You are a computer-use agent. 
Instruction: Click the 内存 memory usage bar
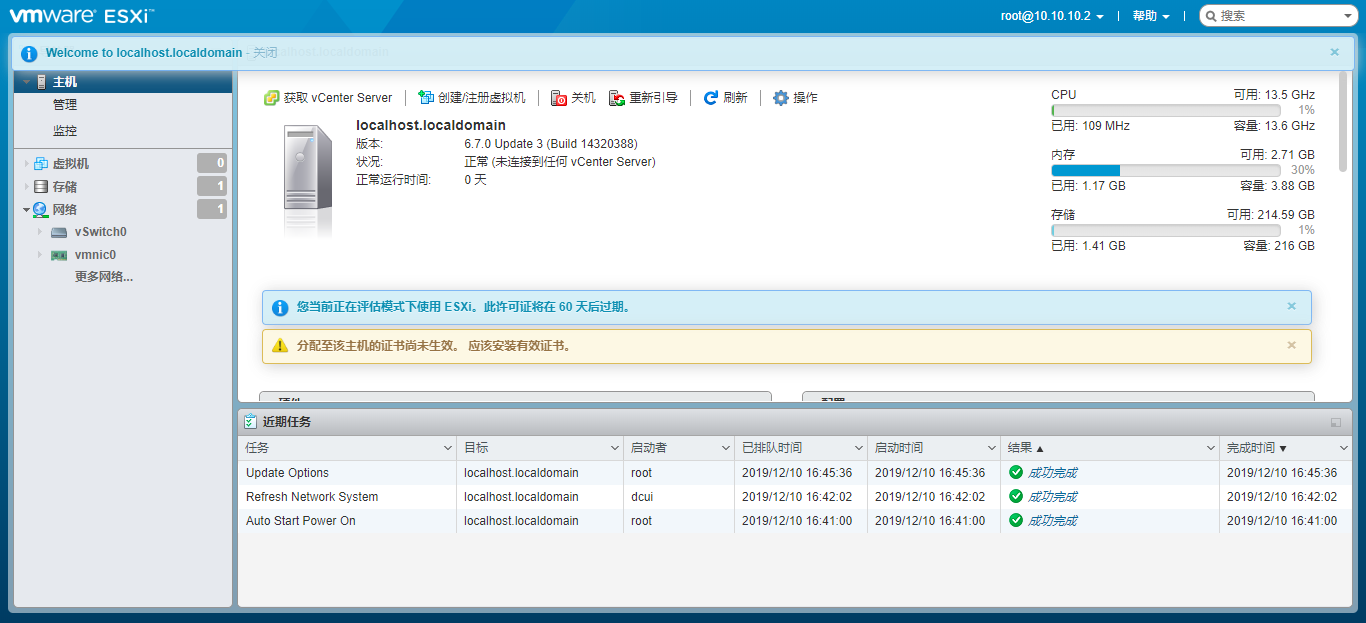[x=1165, y=170]
